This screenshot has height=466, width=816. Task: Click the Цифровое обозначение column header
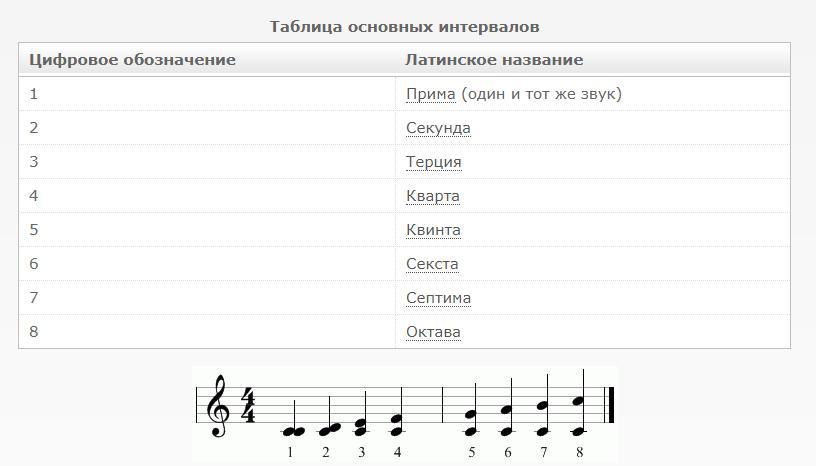132,59
